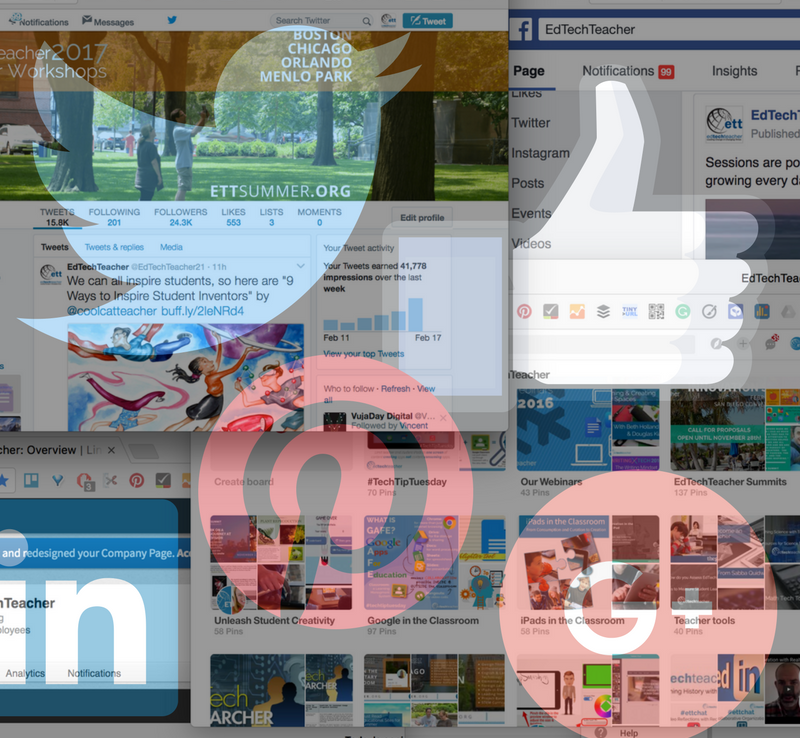Close the LinkedIn Overview browser tab
Viewport: 800px width, 738px height.
click(111, 450)
